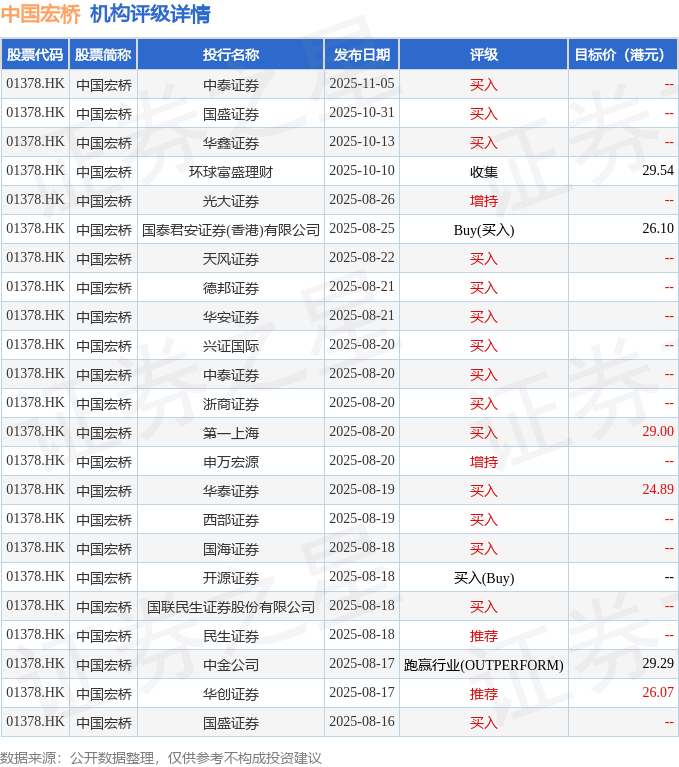Click the Buy(买入) rating cell
Screen dimensions: 679x767
point(484,230)
